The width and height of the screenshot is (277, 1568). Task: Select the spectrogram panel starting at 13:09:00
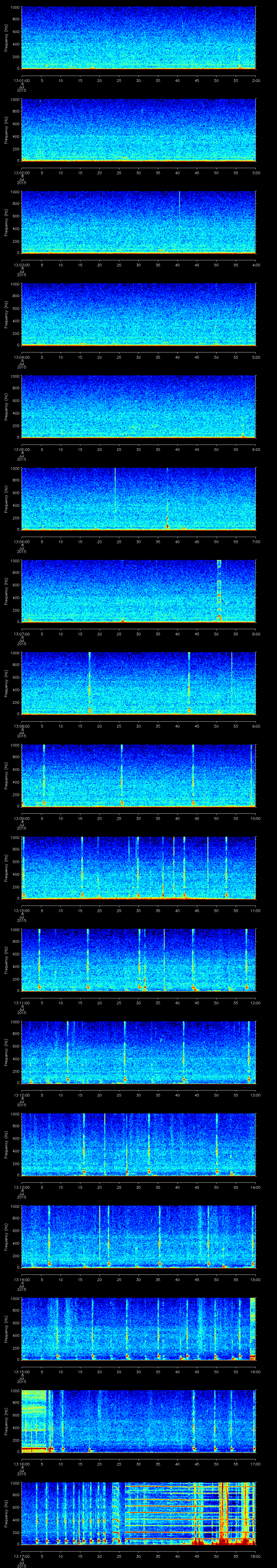pyautogui.click(x=138, y=775)
